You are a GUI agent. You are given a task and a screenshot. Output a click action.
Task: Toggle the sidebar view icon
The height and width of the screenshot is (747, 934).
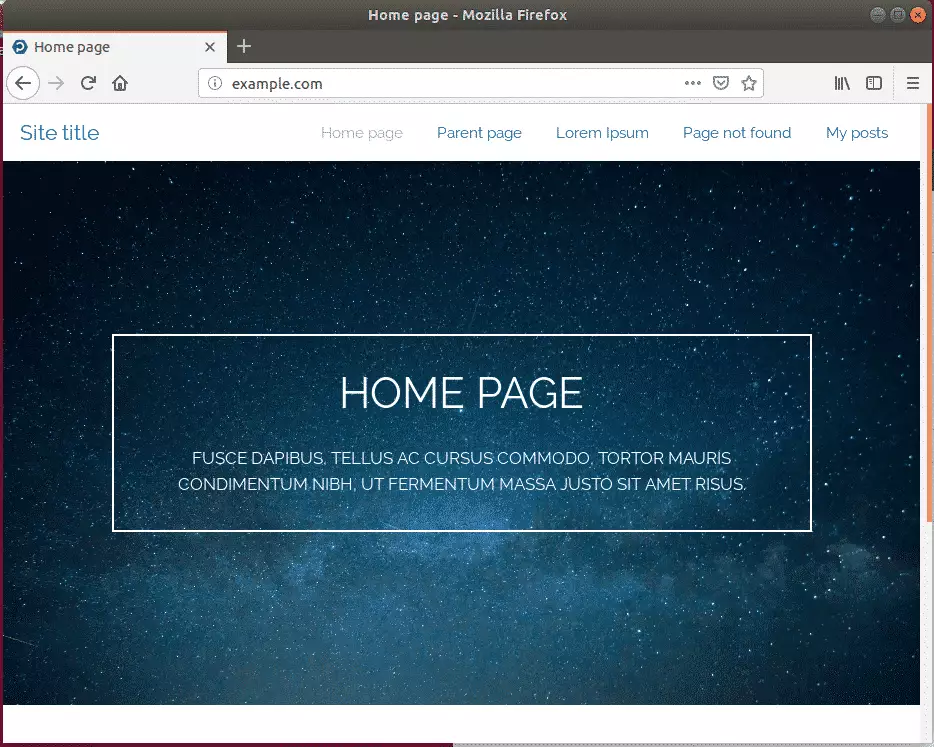[x=874, y=83]
